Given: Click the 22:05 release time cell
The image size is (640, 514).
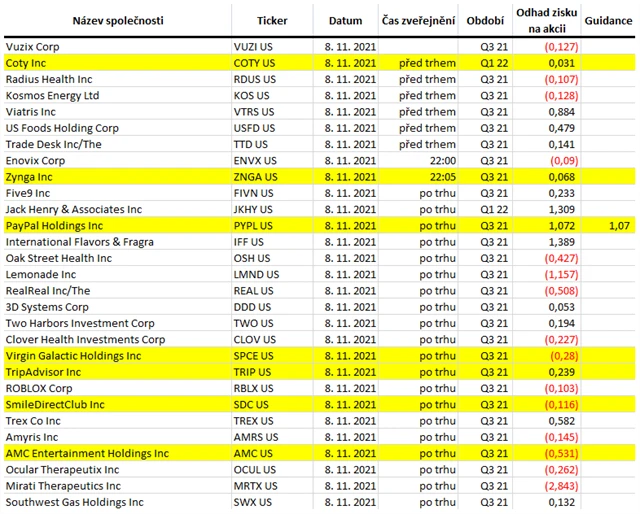Looking at the screenshot, I should click(438, 177).
